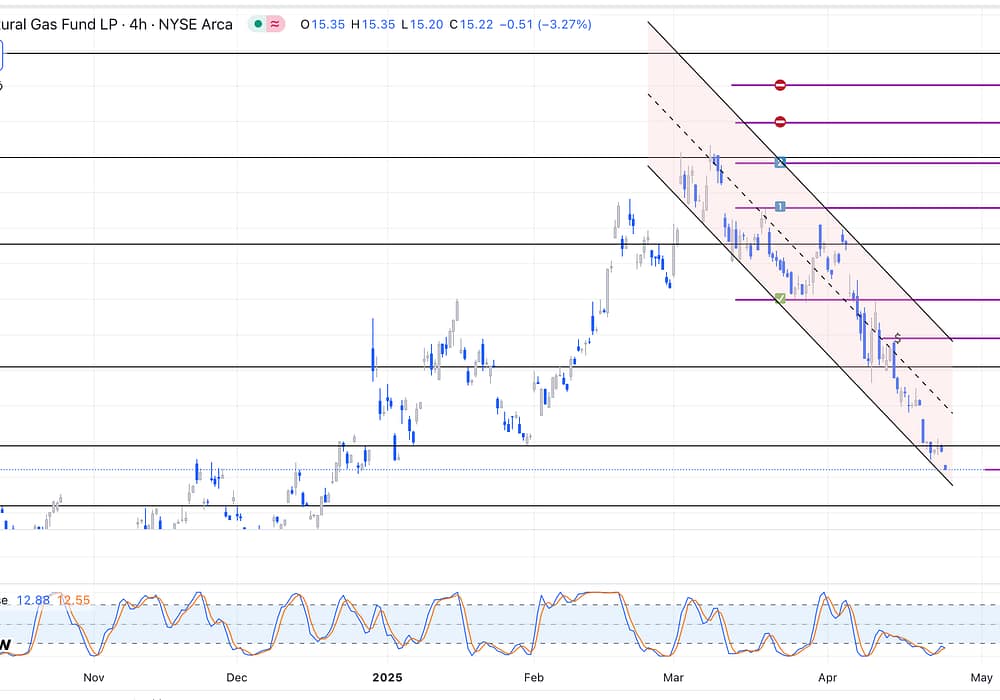Click the orange oscillator value 12.55
The width and height of the screenshot is (1000, 700).
tap(73, 599)
